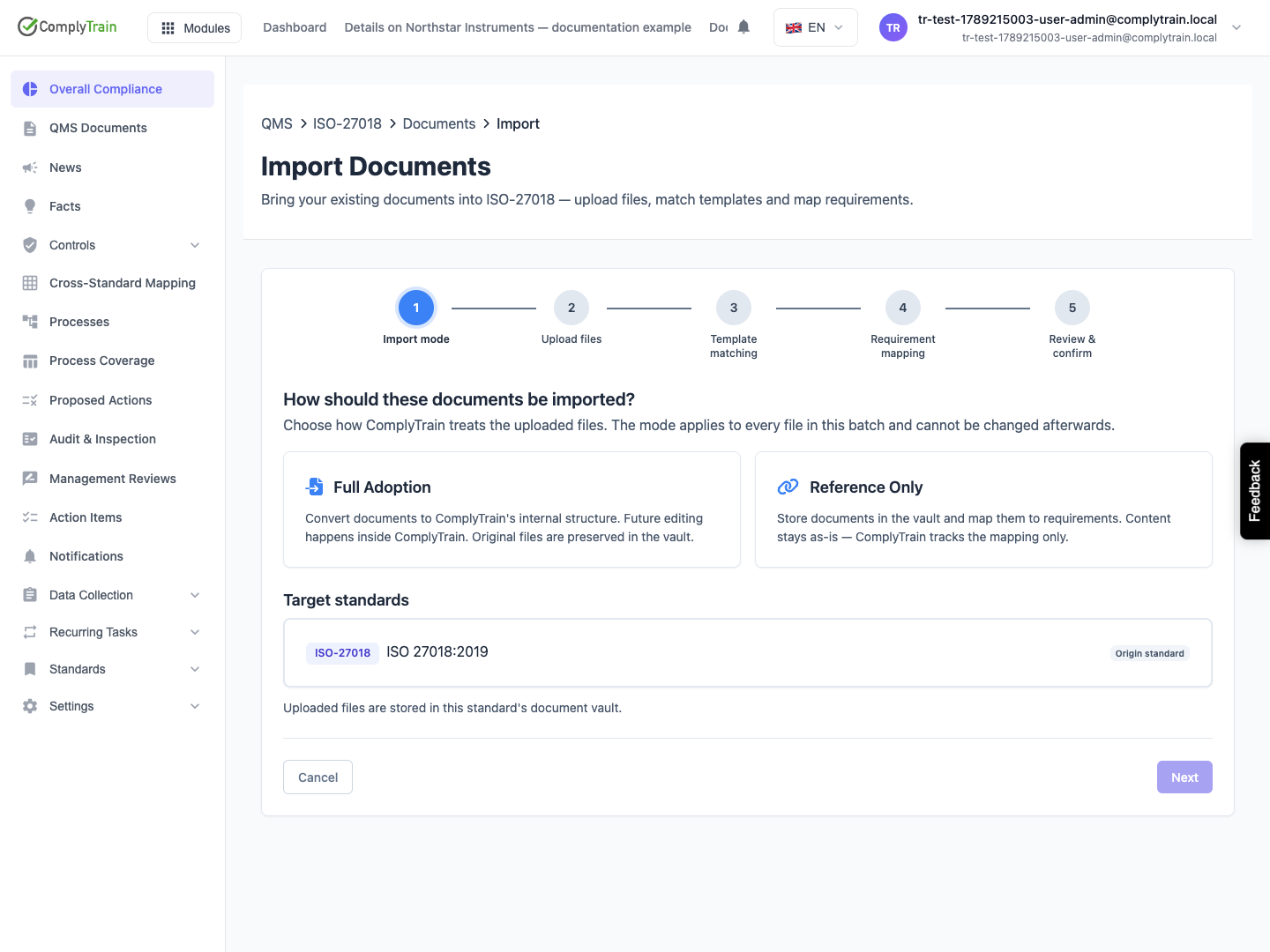
Task: Click QMS Documents file icon
Action: (x=30, y=128)
